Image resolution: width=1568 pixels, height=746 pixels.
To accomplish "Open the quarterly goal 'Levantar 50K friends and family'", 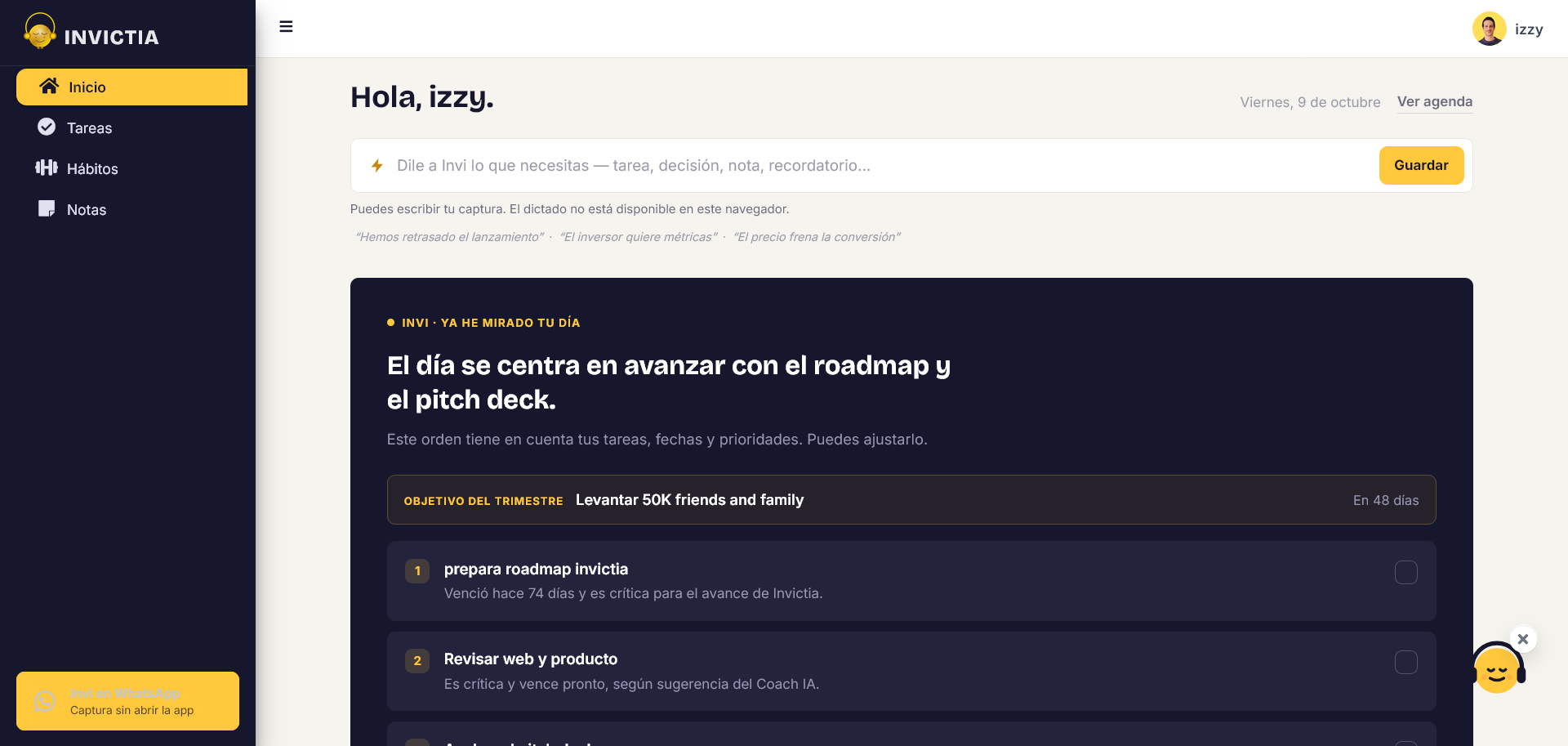I will (x=911, y=500).
